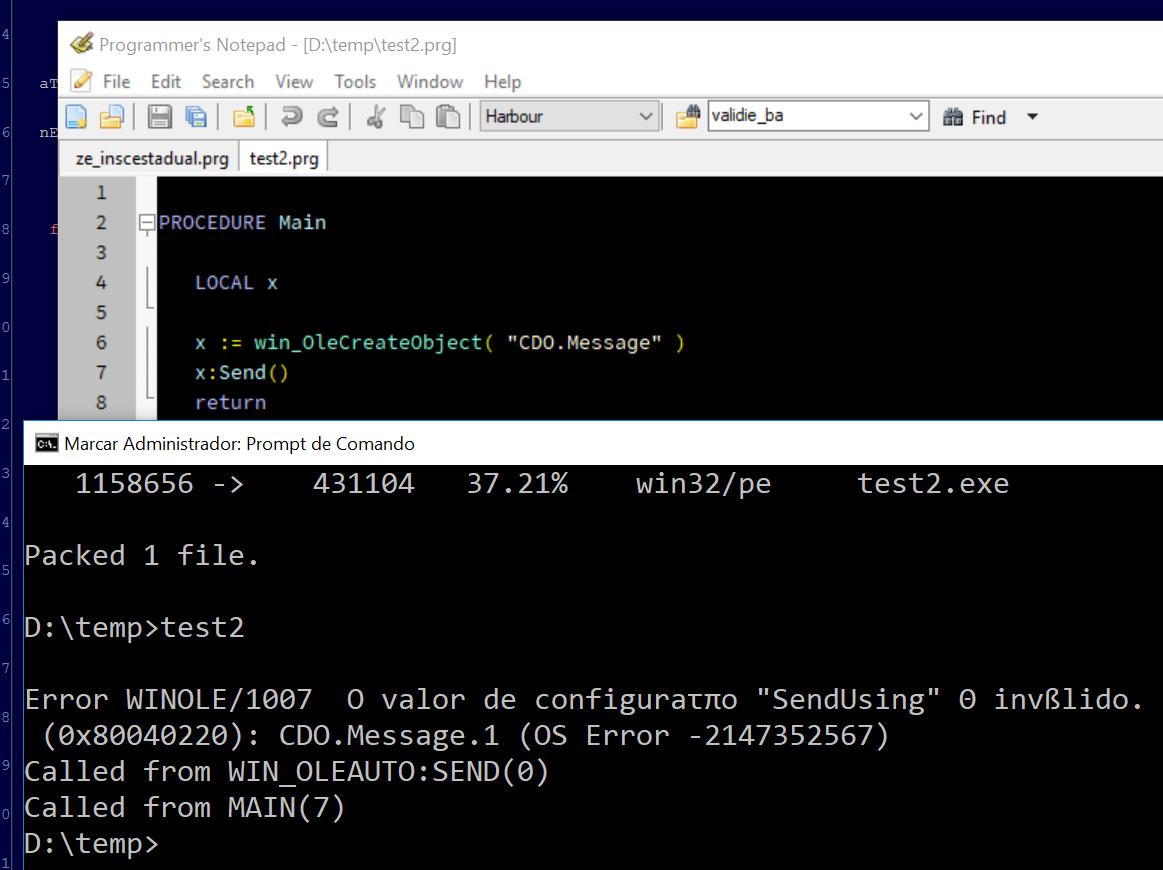Open the Harbour scheme dropdown
This screenshot has height=870, width=1163.
point(645,116)
